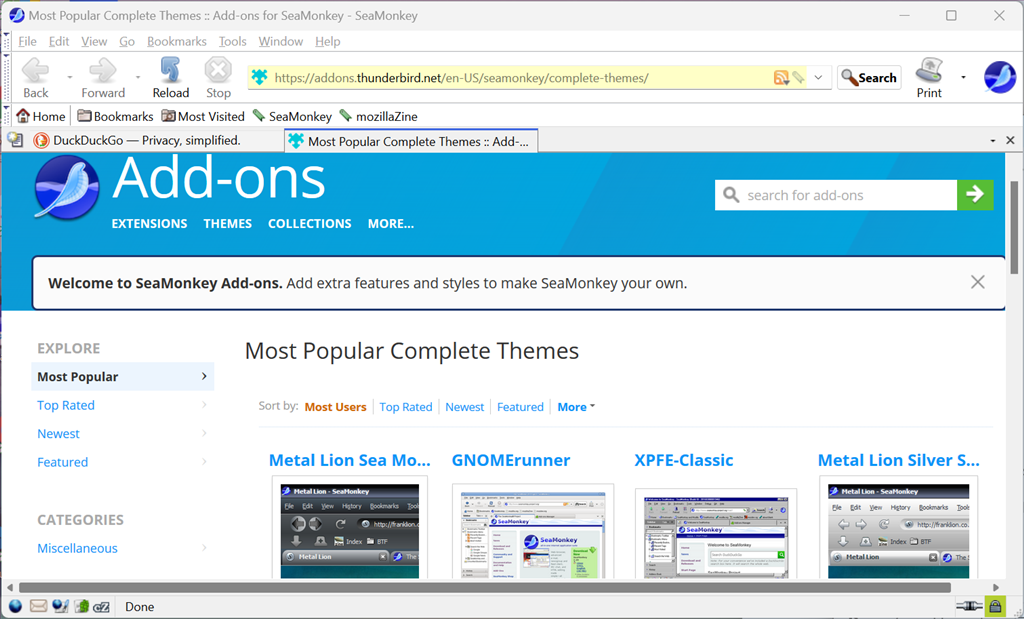This screenshot has width=1024, height=619.
Task: Open Address Book from status bar icon
Action: [x=82, y=607]
